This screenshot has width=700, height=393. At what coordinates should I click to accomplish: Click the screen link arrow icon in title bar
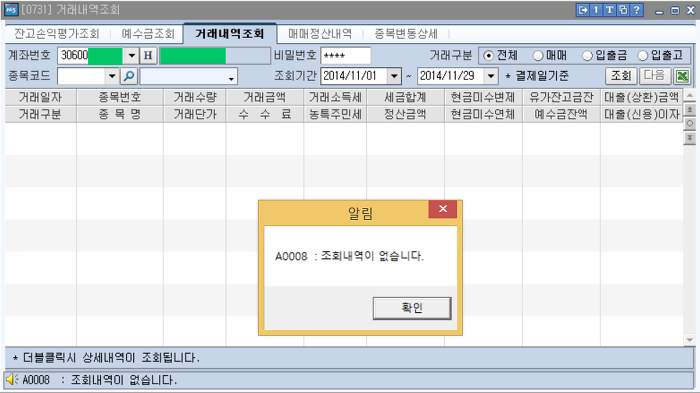click(x=583, y=10)
